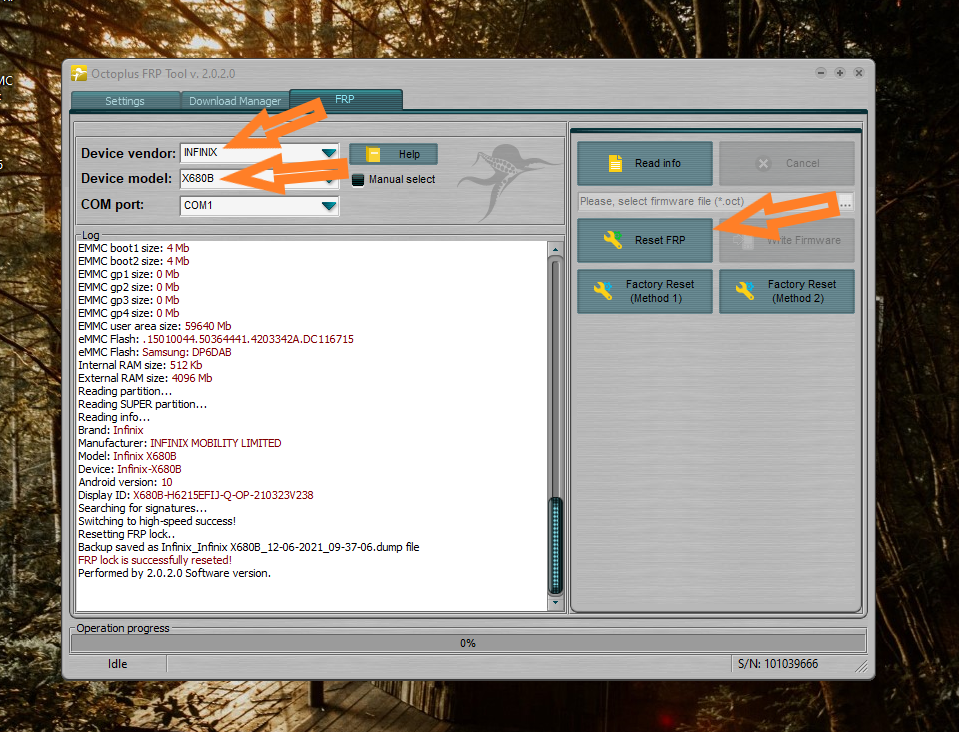Click the 'EMMC boot1 size: 4 Mb' line
Screen dimensions: 959x732
pyautogui.click(x=133, y=248)
